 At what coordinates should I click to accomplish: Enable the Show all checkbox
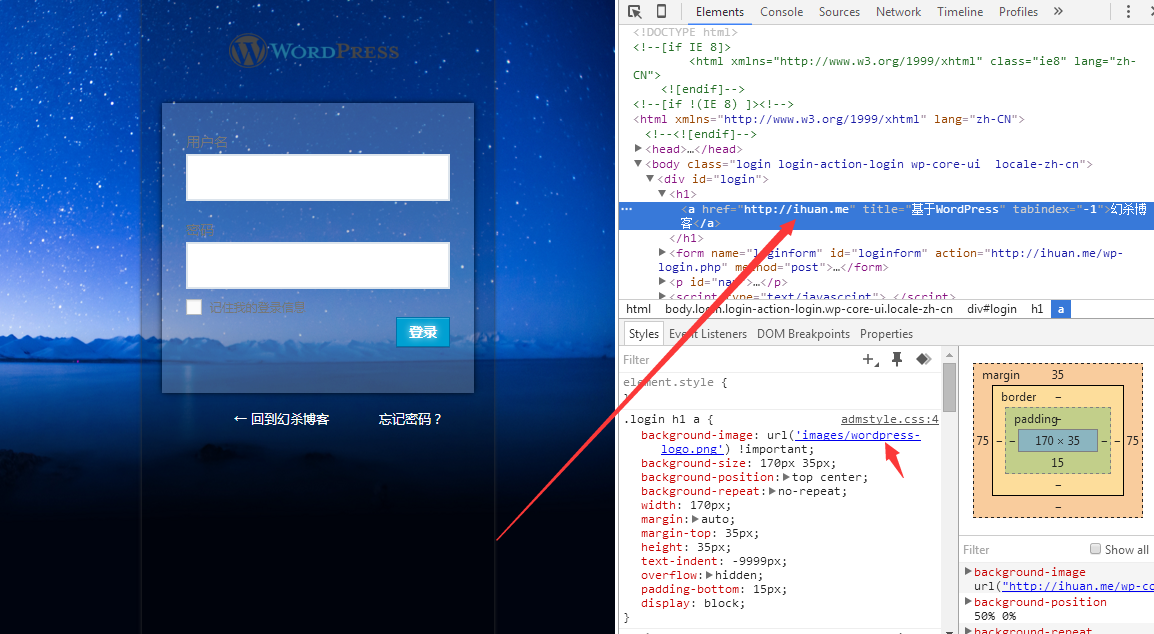(1096, 549)
